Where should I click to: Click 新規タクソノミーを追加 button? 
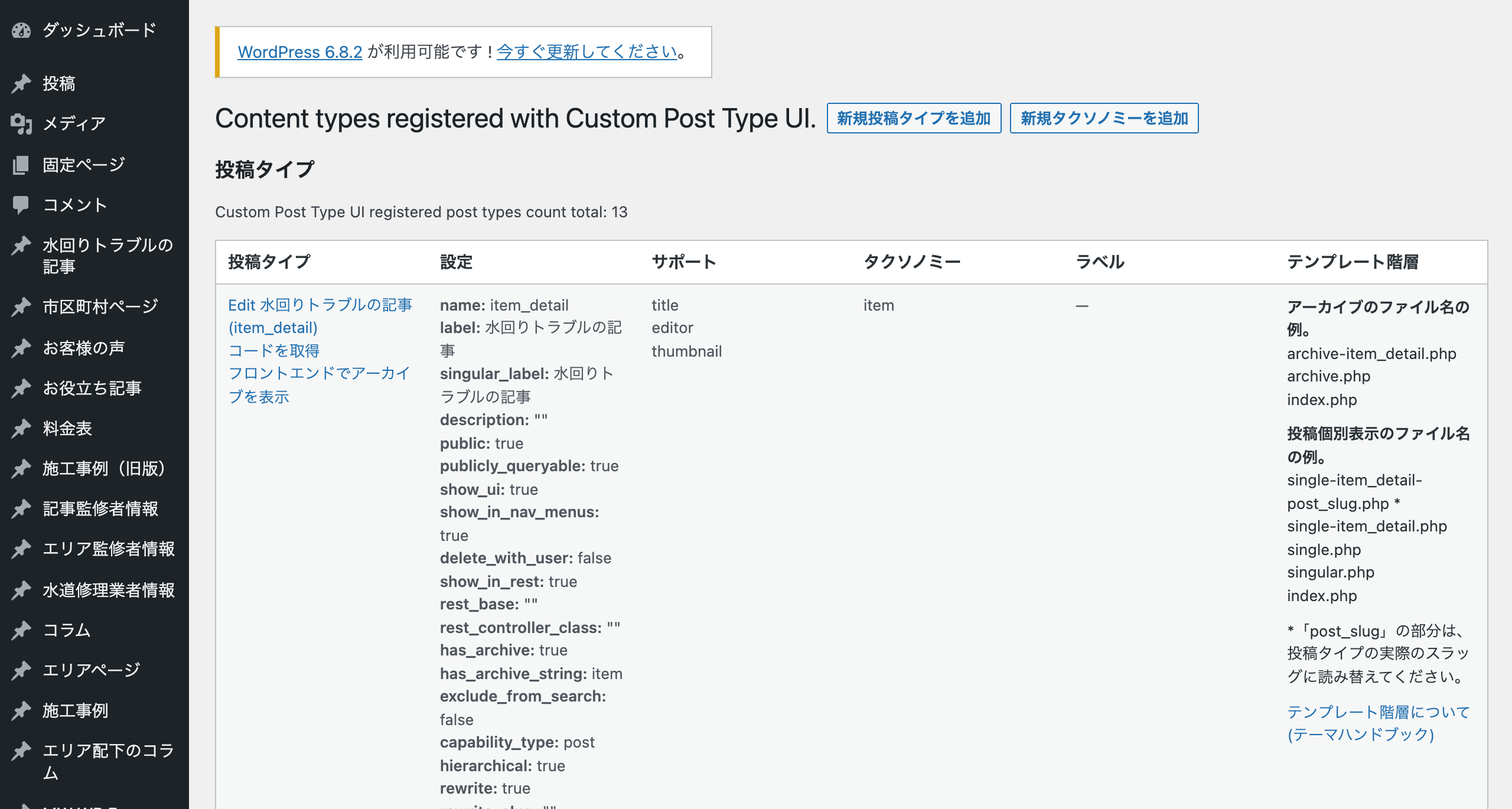point(1103,118)
